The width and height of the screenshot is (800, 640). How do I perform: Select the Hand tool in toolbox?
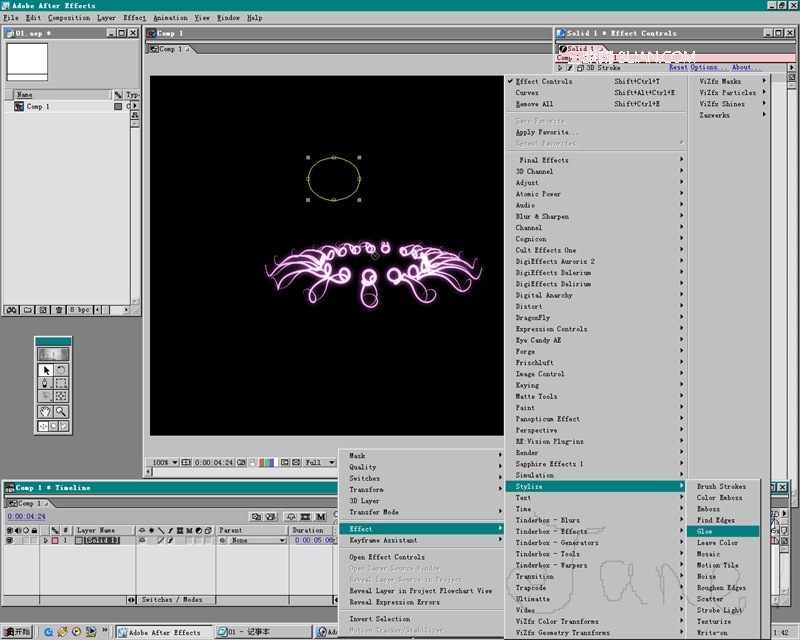[x=45, y=411]
